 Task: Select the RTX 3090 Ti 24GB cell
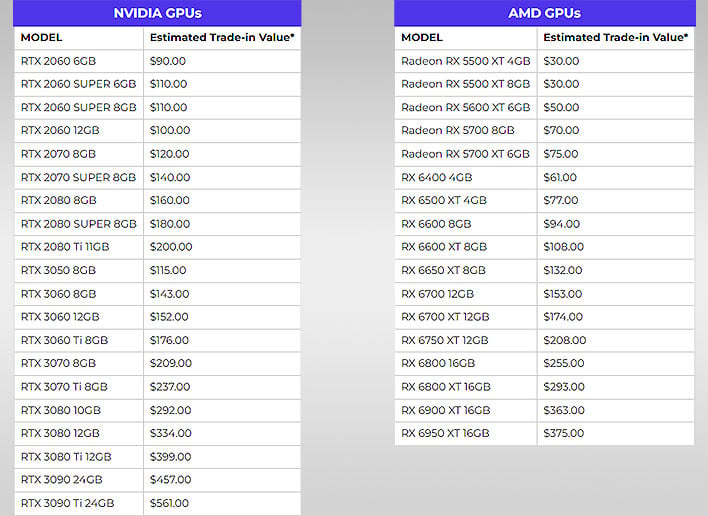pyautogui.click(x=79, y=503)
